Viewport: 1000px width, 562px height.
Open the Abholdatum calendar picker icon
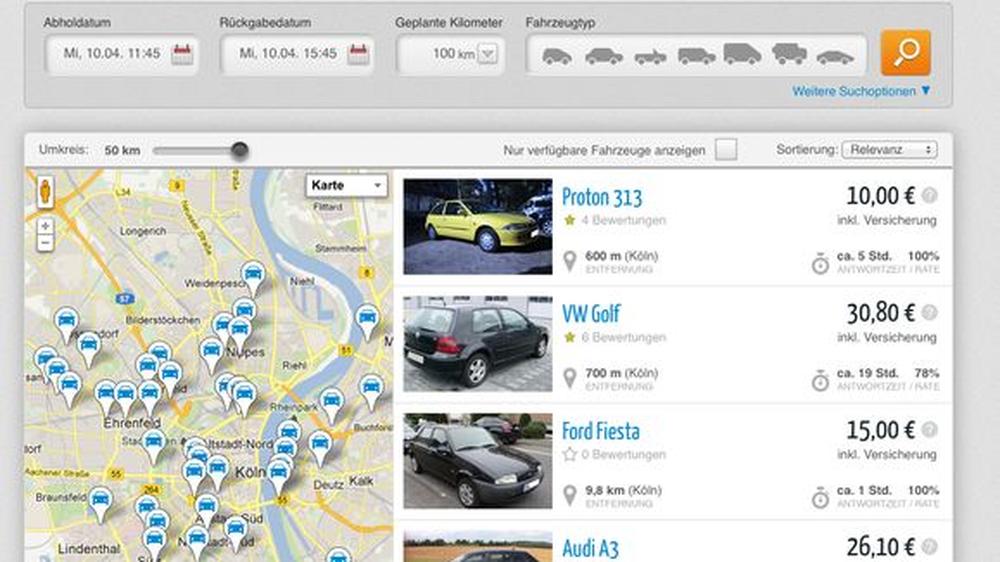181,54
